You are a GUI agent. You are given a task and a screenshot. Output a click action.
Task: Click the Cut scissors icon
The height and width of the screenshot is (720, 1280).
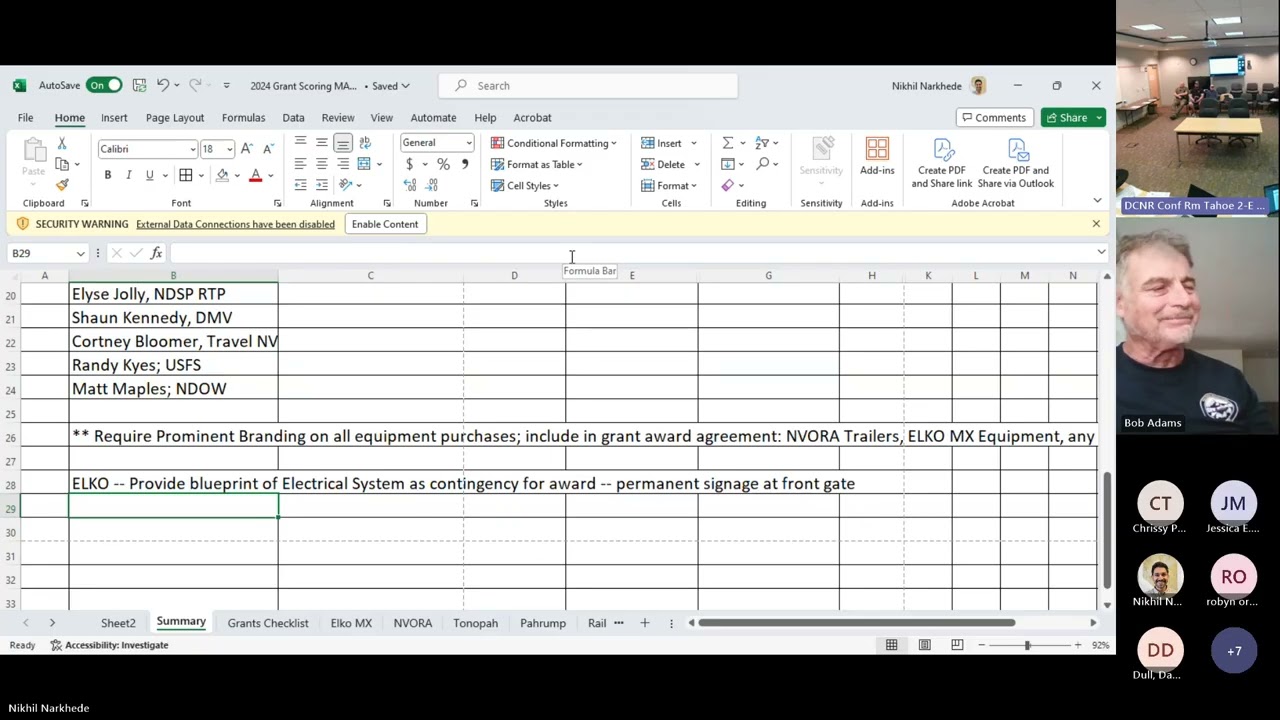click(x=62, y=144)
